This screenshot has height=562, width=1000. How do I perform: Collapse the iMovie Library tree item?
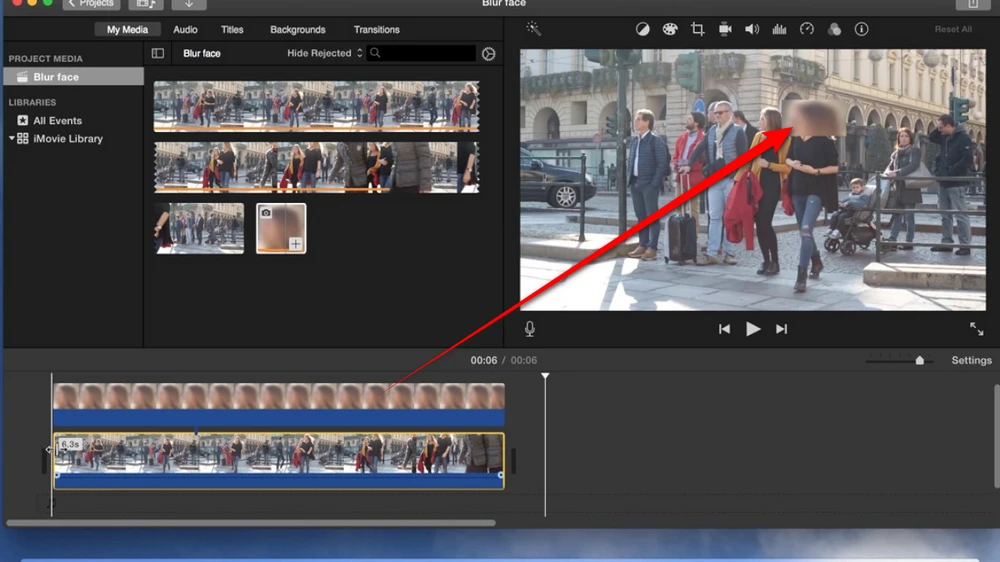click(x=12, y=138)
